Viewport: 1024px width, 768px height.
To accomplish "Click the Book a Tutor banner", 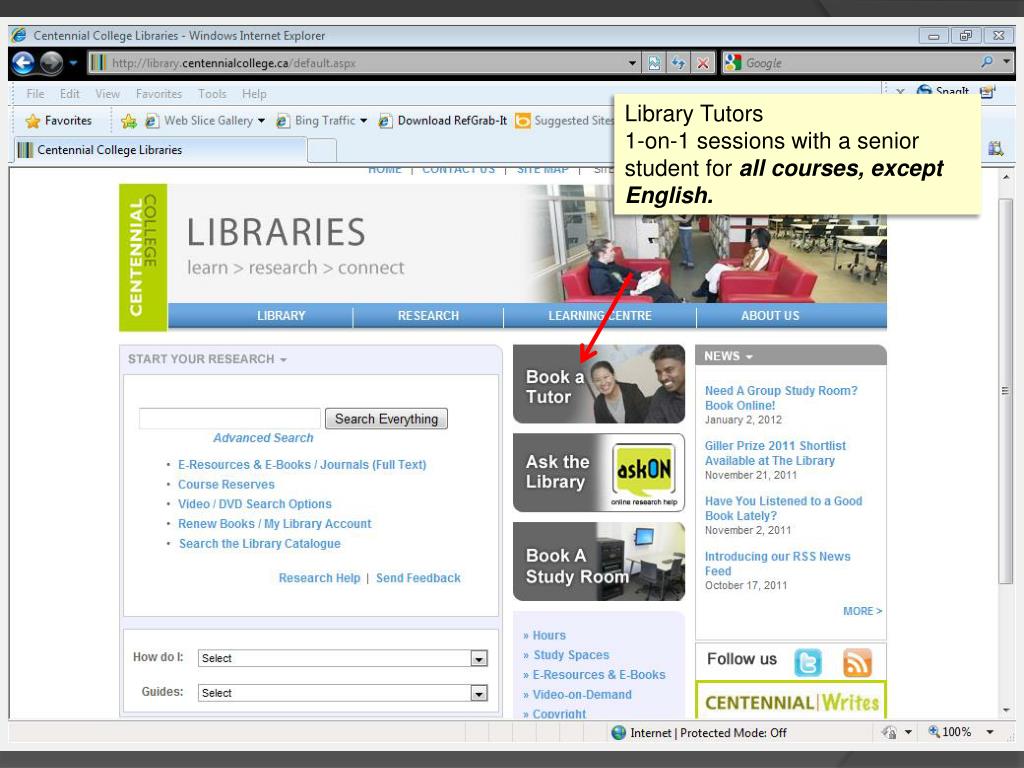I will tap(599, 385).
